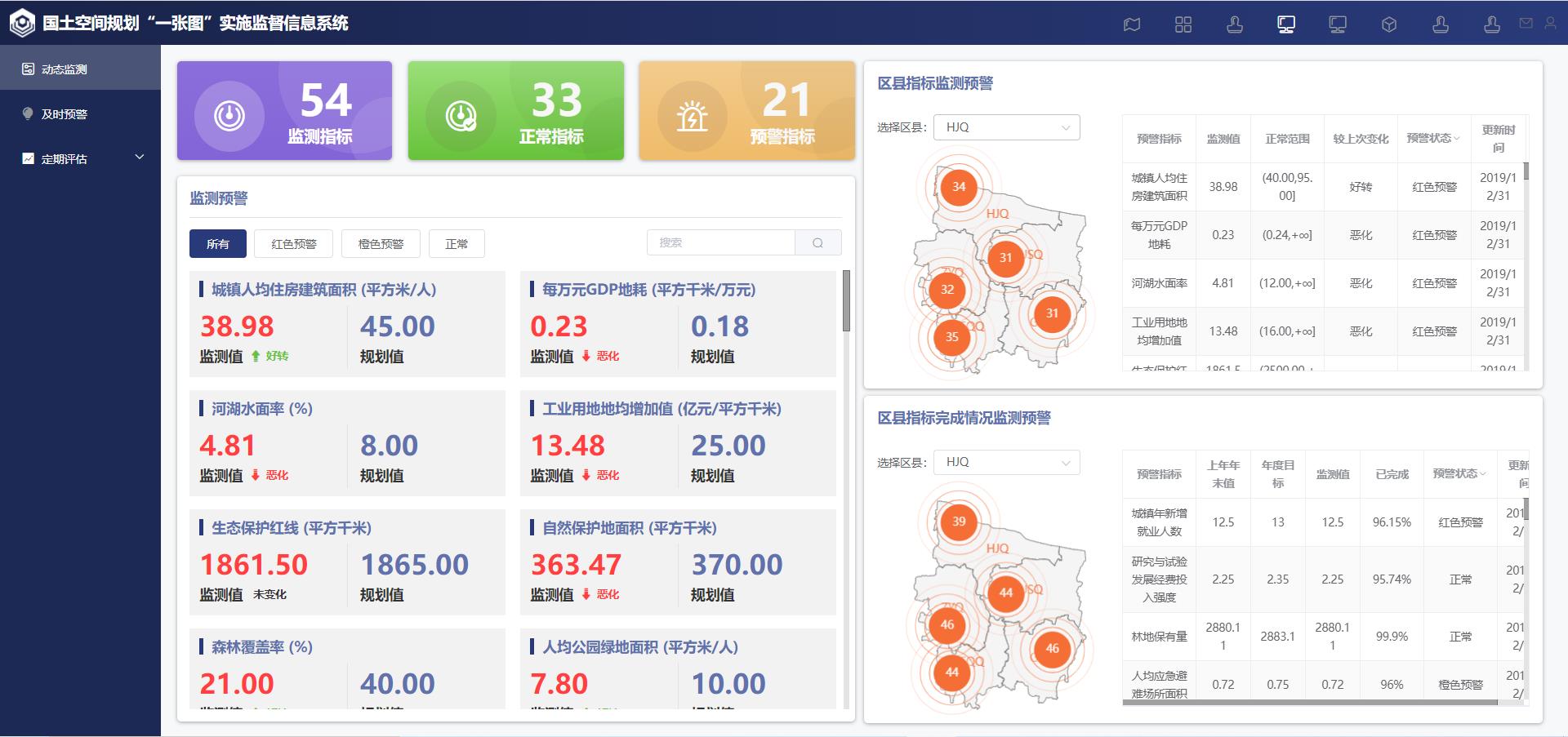Expand the 定期评估 sidebar menu
Image resolution: width=1568 pixels, height=737 pixels.
tap(80, 158)
